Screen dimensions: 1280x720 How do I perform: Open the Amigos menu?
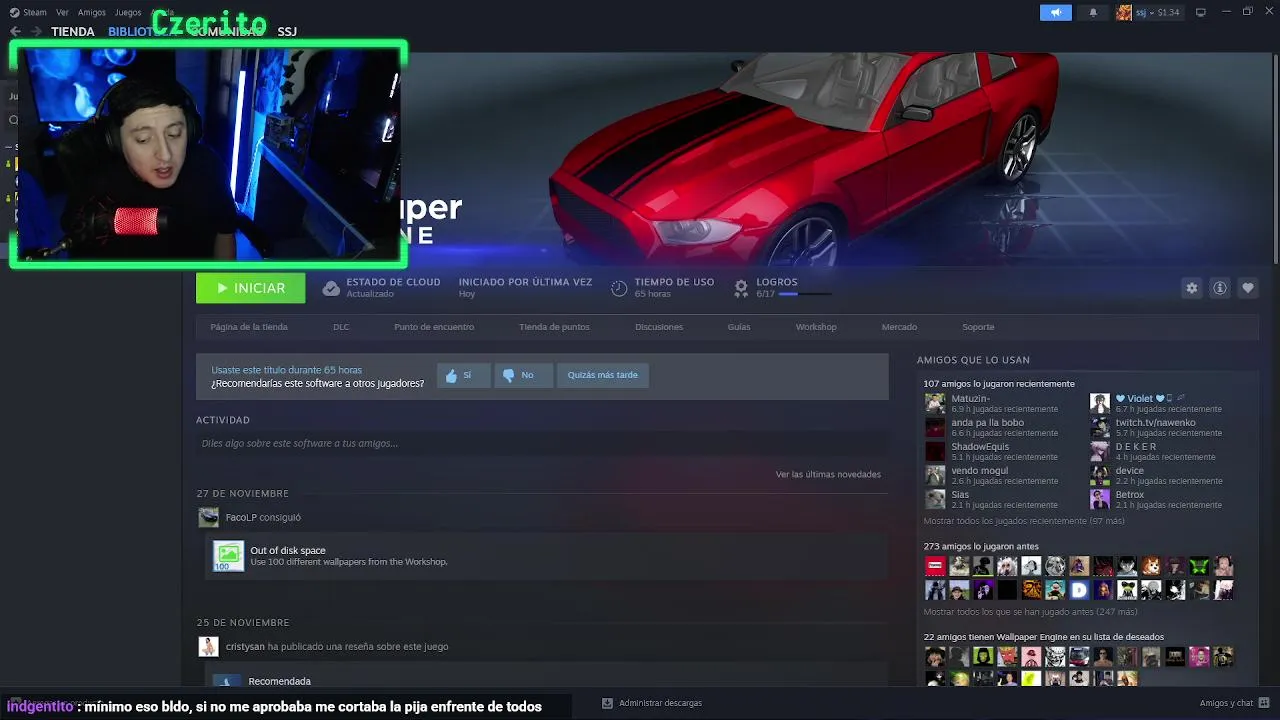click(92, 12)
